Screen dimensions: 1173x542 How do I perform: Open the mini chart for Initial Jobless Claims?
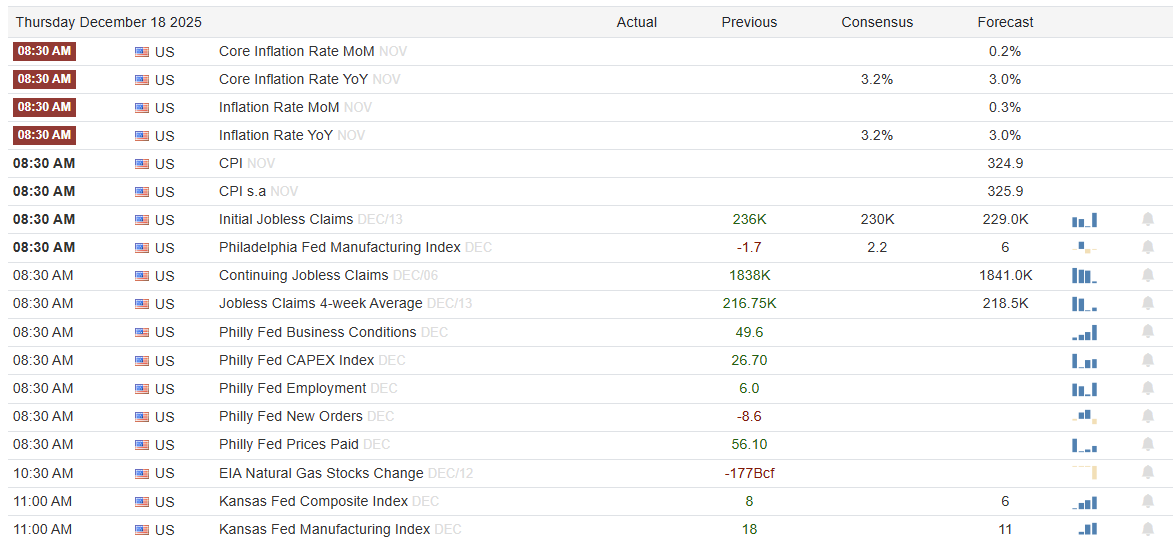(x=1084, y=220)
